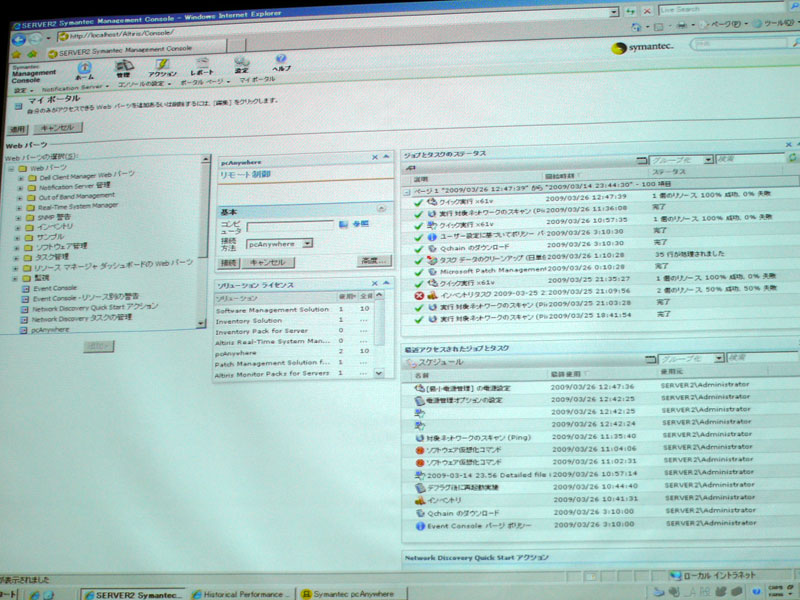
Task: Open the グループ化 dropdown in job status panel
Action: pyautogui.click(x=708, y=160)
